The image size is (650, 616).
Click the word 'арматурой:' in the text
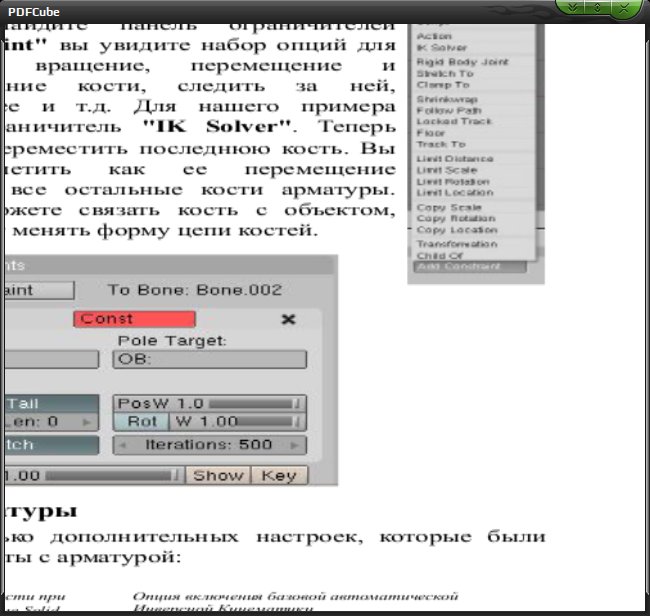(119, 557)
